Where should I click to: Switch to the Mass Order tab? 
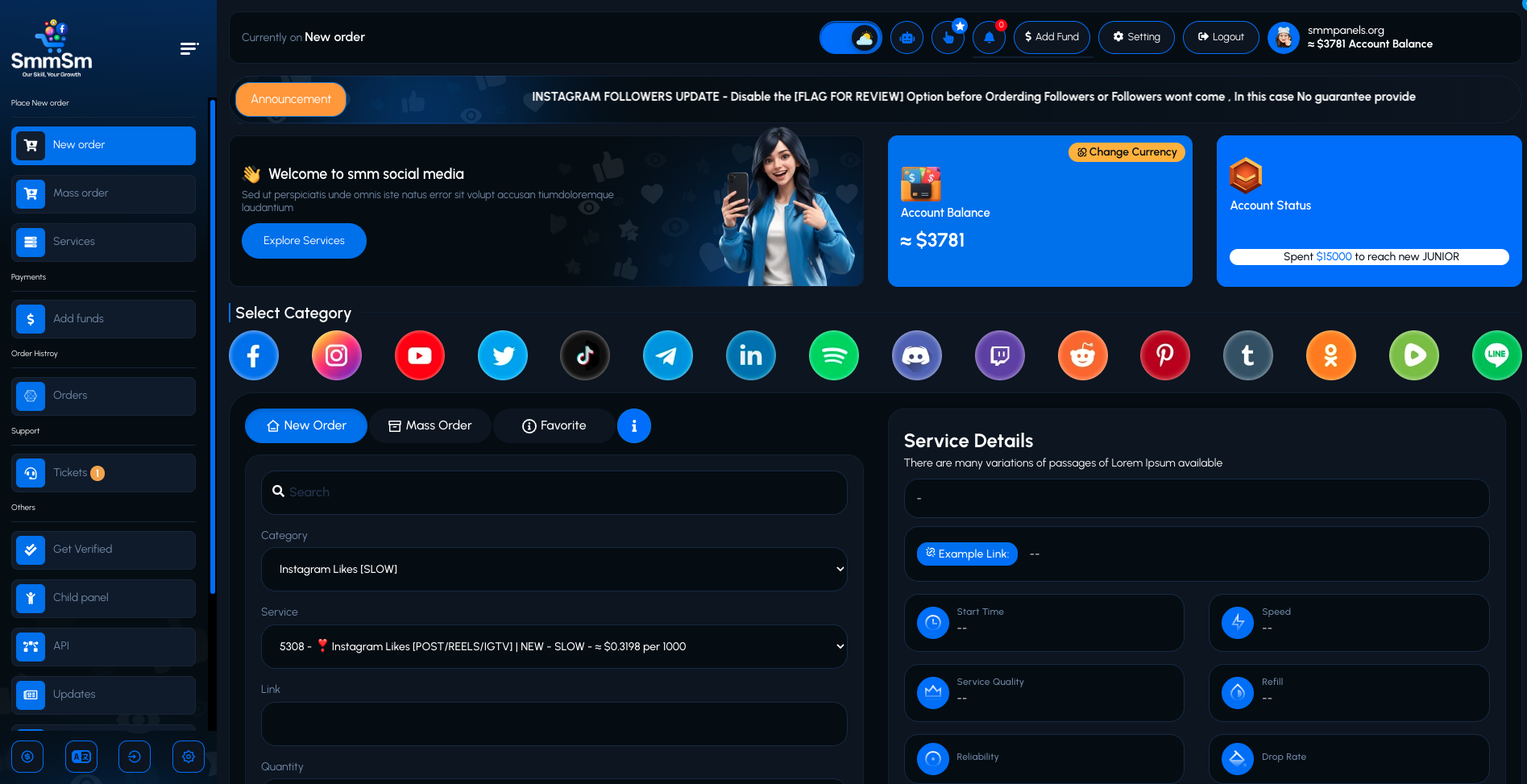pos(430,426)
